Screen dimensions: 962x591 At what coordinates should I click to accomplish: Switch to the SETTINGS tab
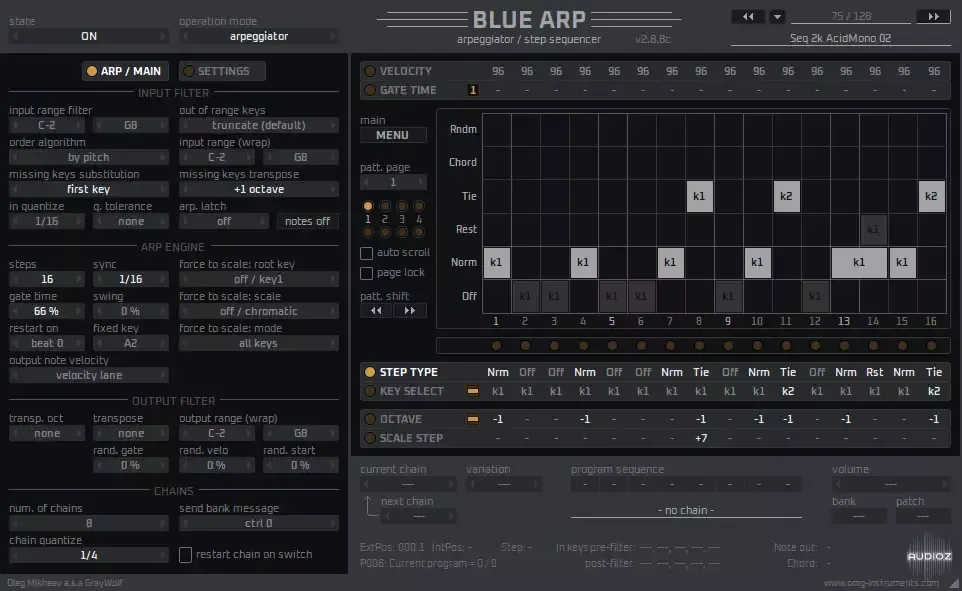[x=222, y=71]
